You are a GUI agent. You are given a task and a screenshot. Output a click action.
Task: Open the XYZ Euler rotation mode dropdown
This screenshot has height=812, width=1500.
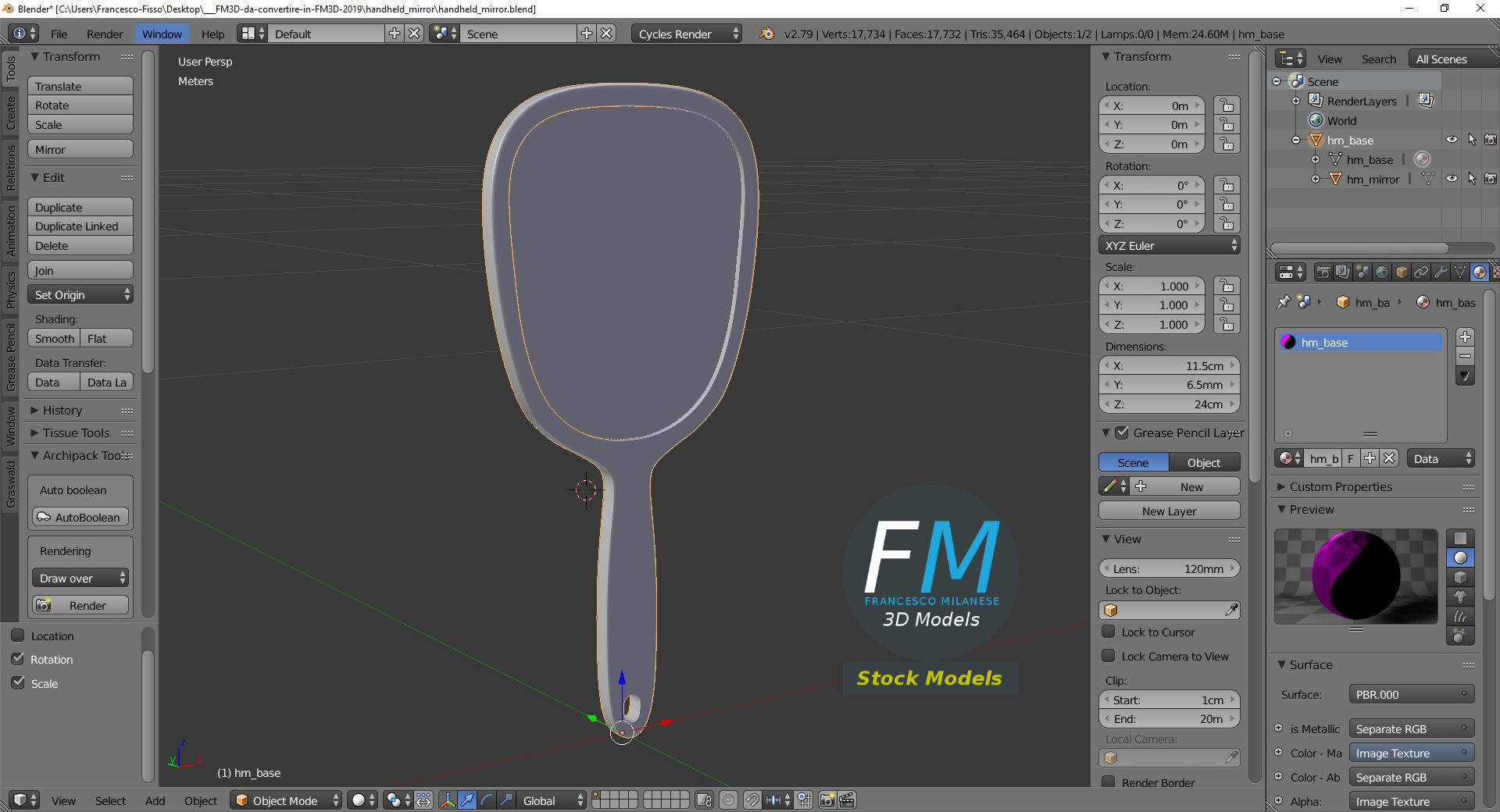(x=1170, y=245)
